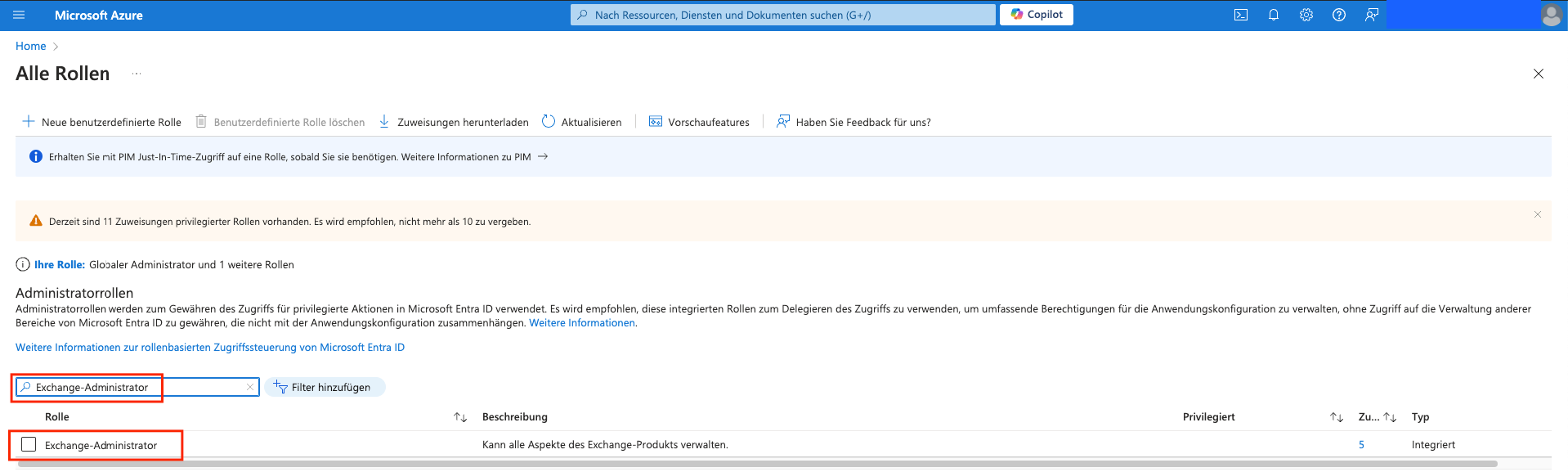Click the horizontal scrollbar below the table
This screenshot has height=472, width=1568.
pos(756,464)
